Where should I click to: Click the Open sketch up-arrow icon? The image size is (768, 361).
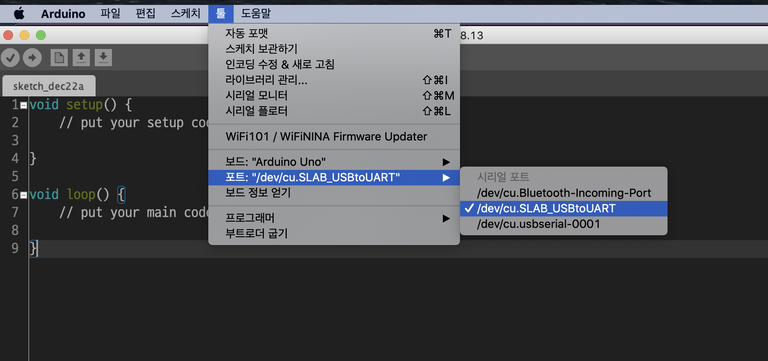pos(81,58)
